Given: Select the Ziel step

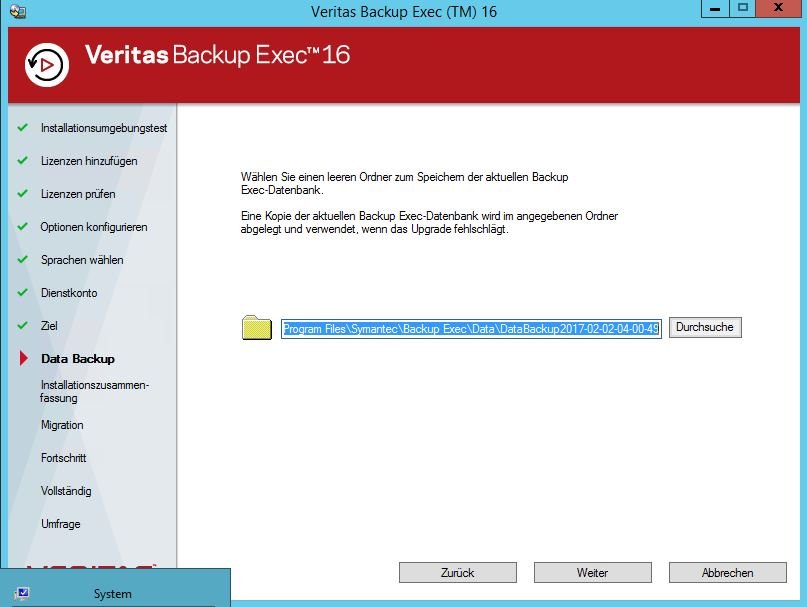Looking at the screenshot, I should click(x=49, y=325).
